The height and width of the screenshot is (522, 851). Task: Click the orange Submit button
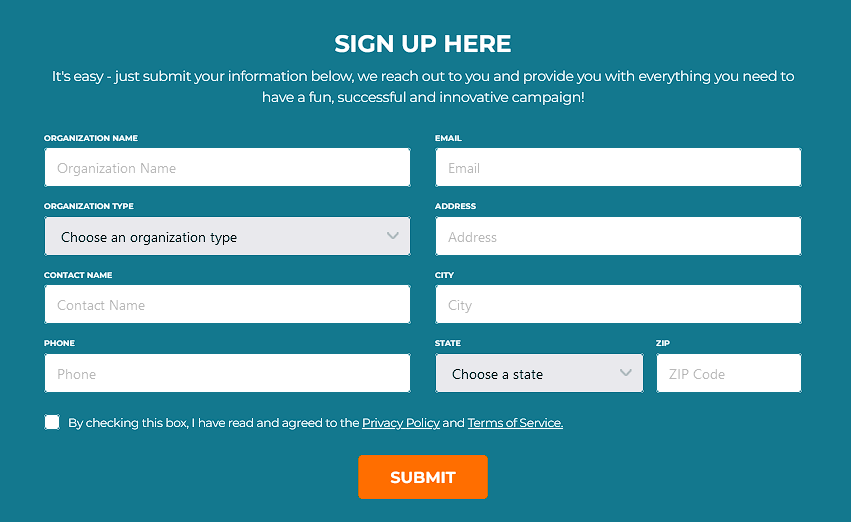[x=423, y=477]
